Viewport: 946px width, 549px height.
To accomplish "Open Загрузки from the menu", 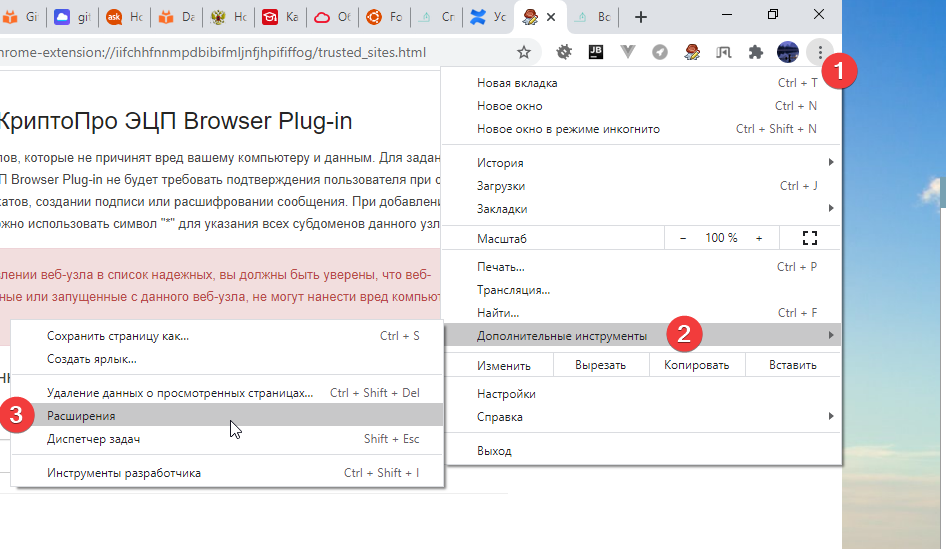I will coord(642,186).
